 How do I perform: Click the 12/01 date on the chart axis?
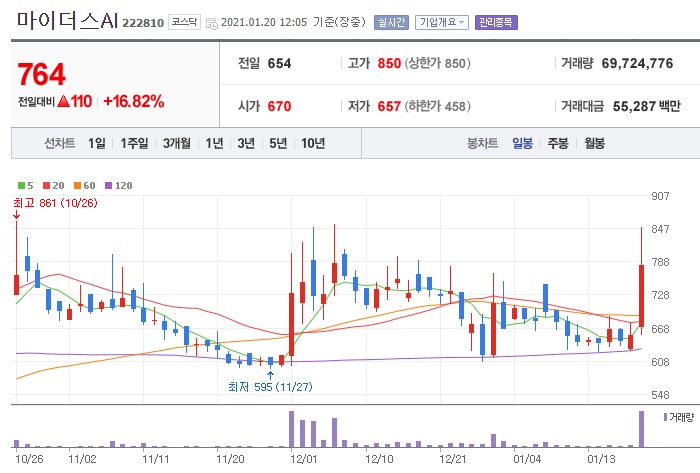[x=304, y=459]
